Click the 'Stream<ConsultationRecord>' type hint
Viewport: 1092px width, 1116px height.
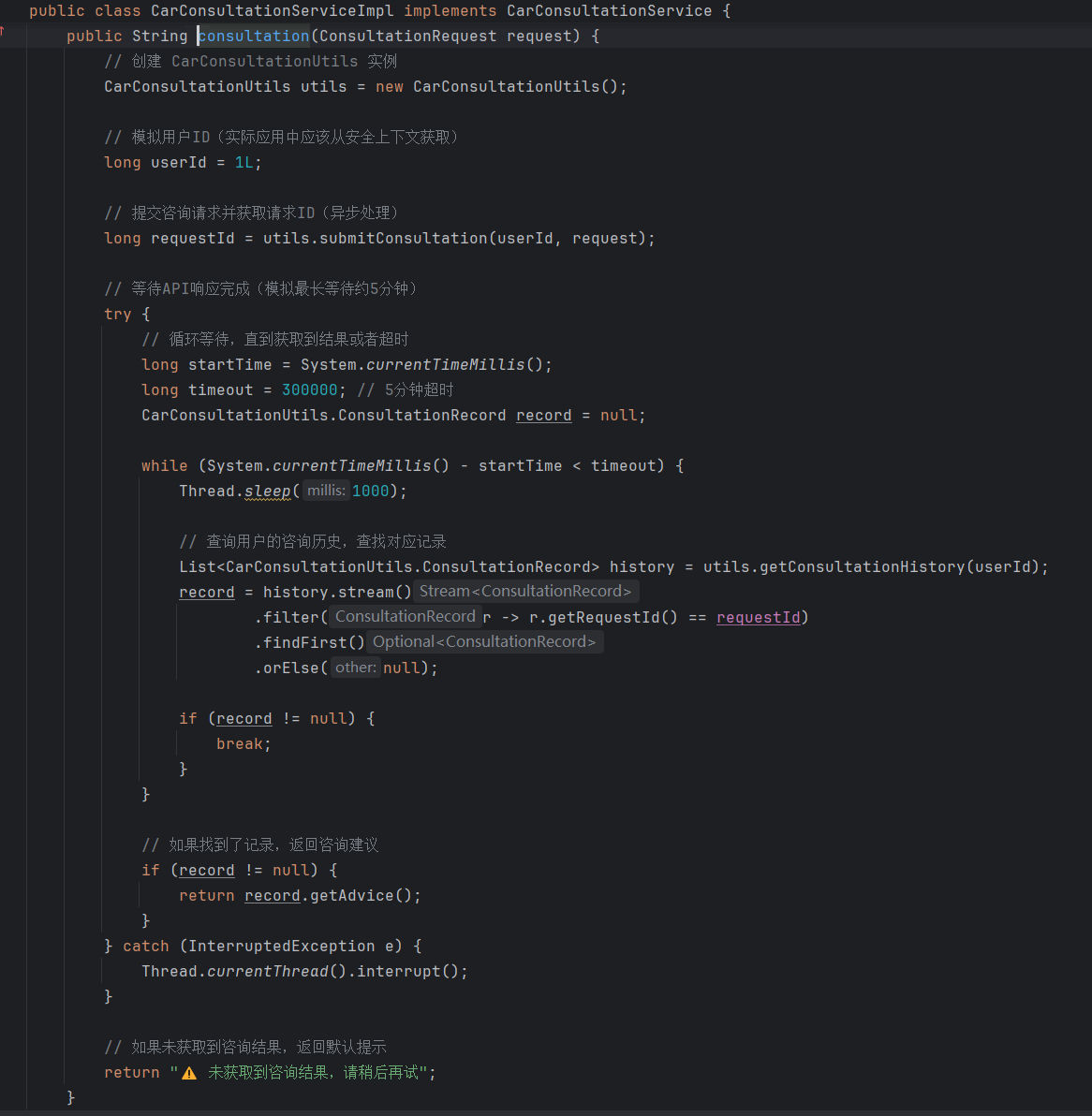click(x=525, y=591)
